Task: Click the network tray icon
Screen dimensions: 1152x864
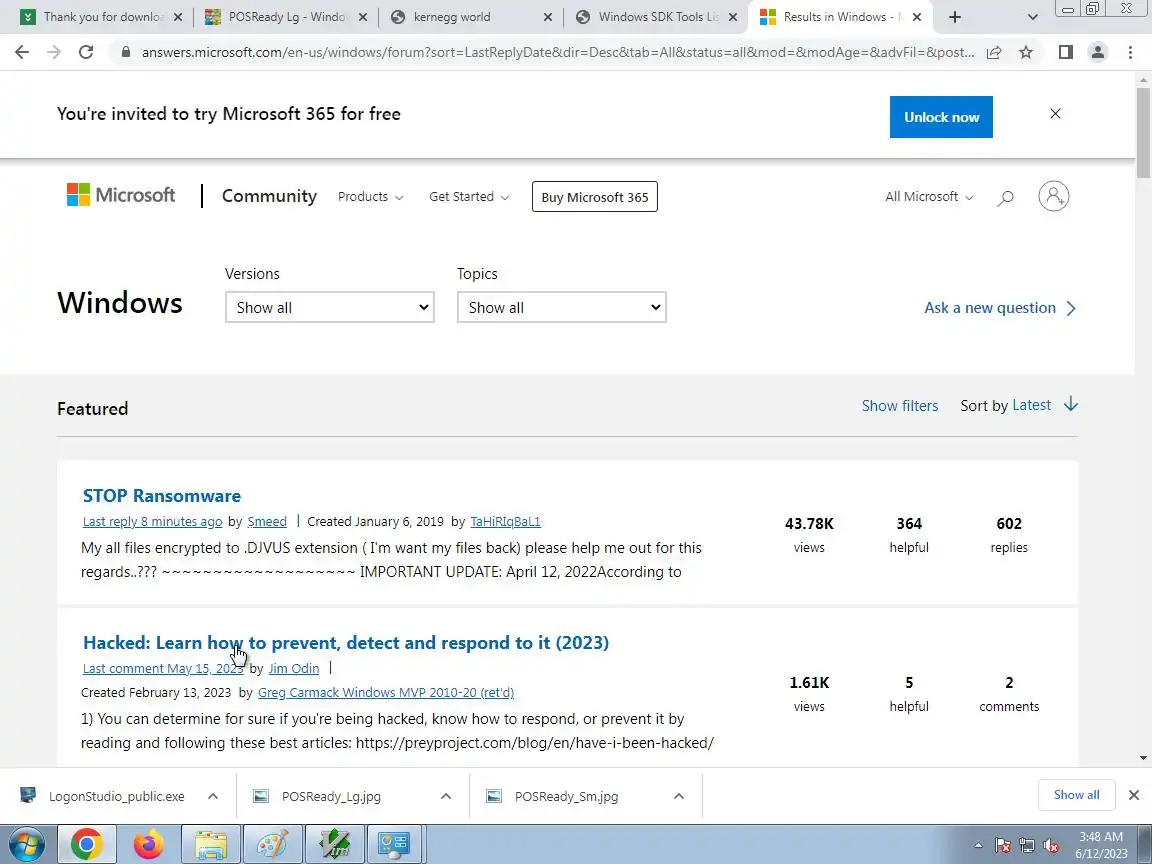Action: pos(1027,846)
